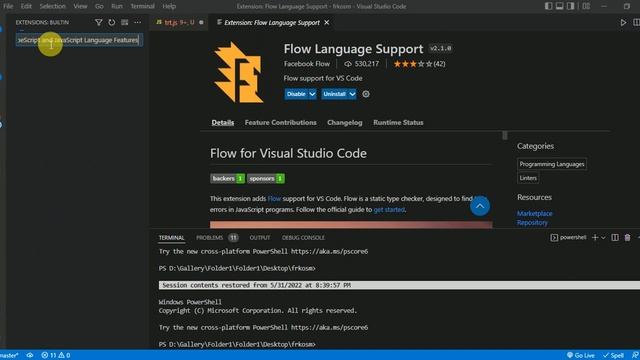The width and height of the screenshot is (640, 360).
Task: Open the Changelog tab
Action: [344, 122]
